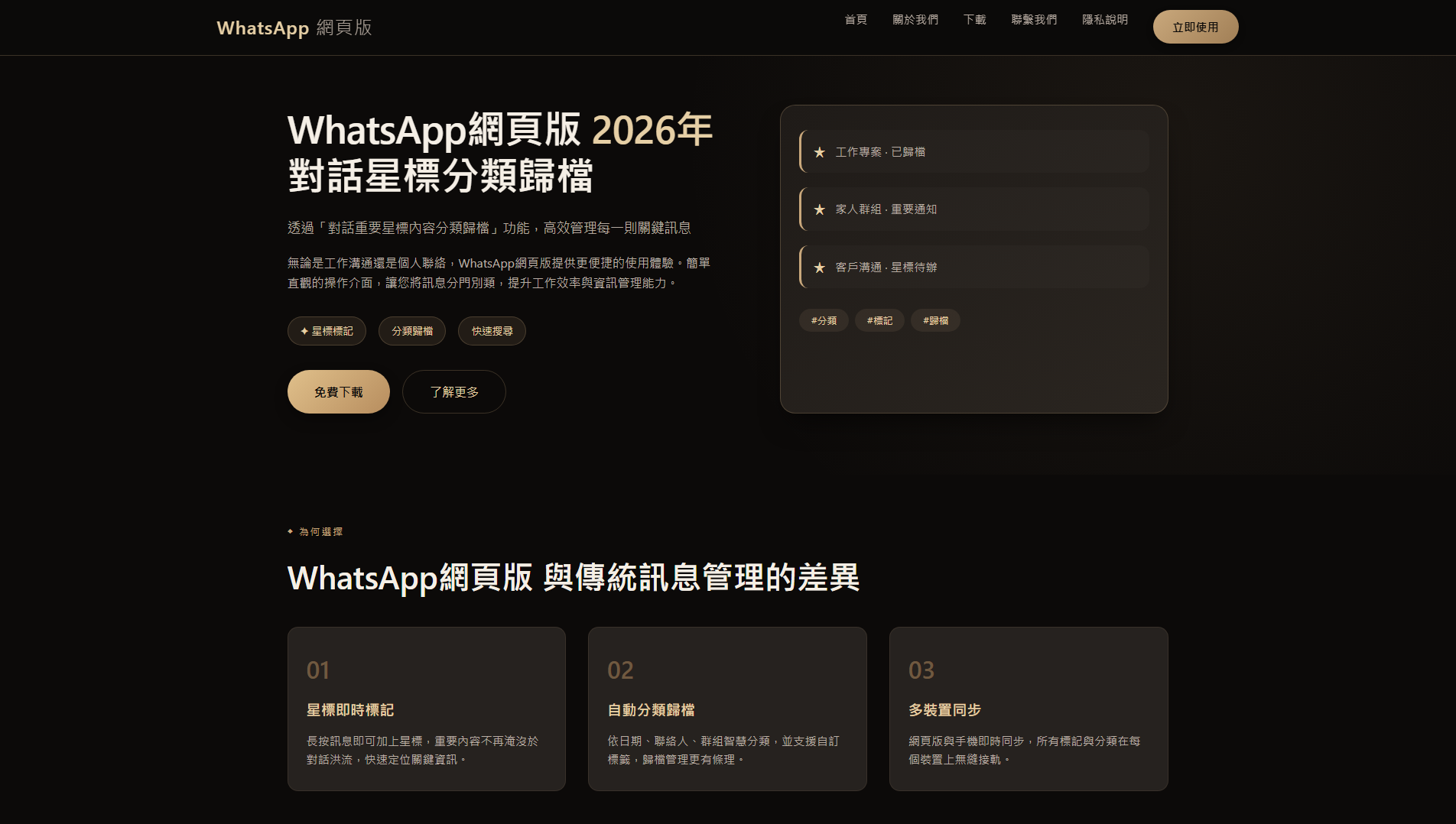Click the subtitle starting 透過「對話重要星標

pyautogui.click(x=489, y=228)
